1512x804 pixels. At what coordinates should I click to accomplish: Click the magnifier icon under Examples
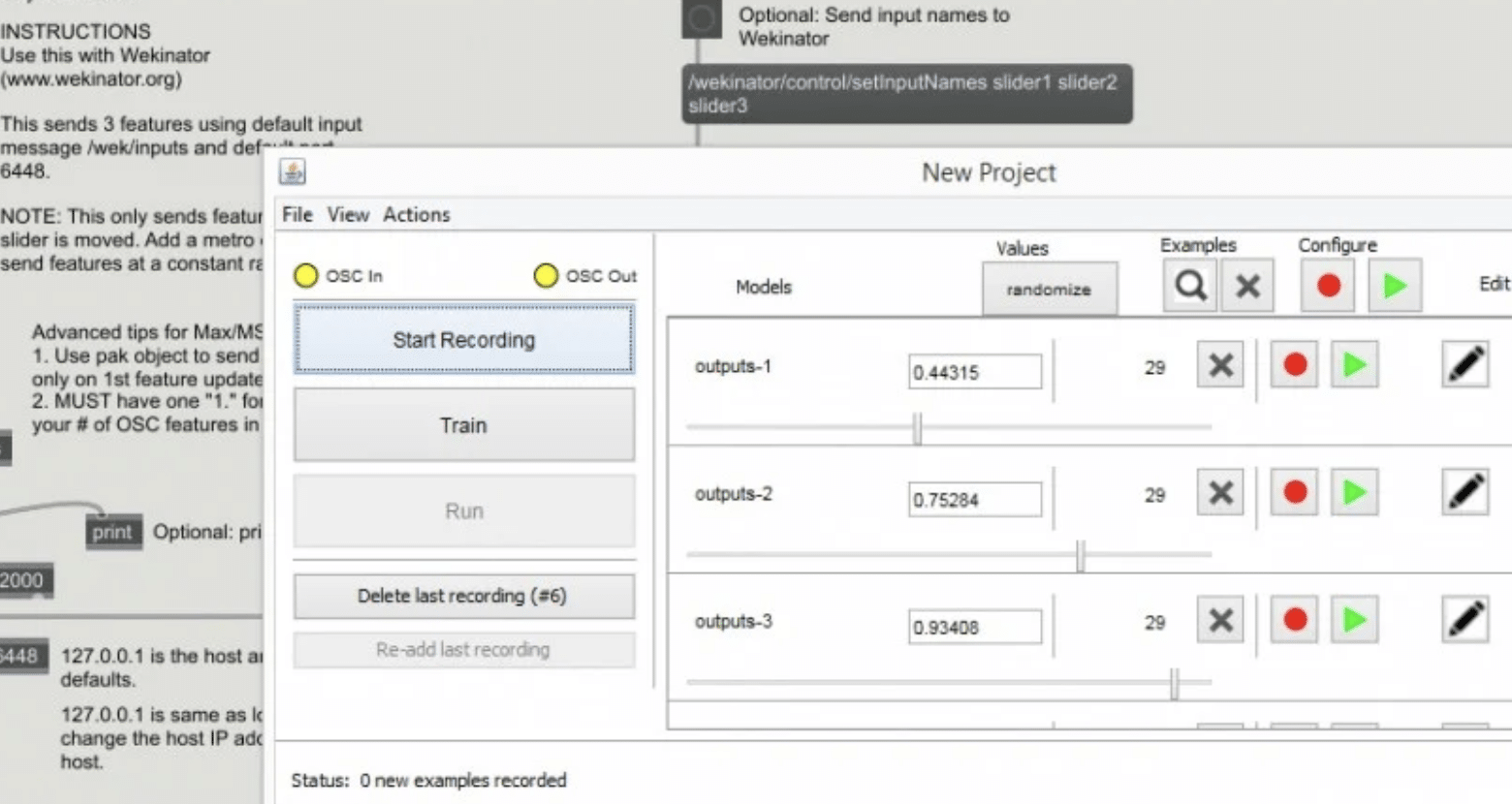click(1190, 286)
